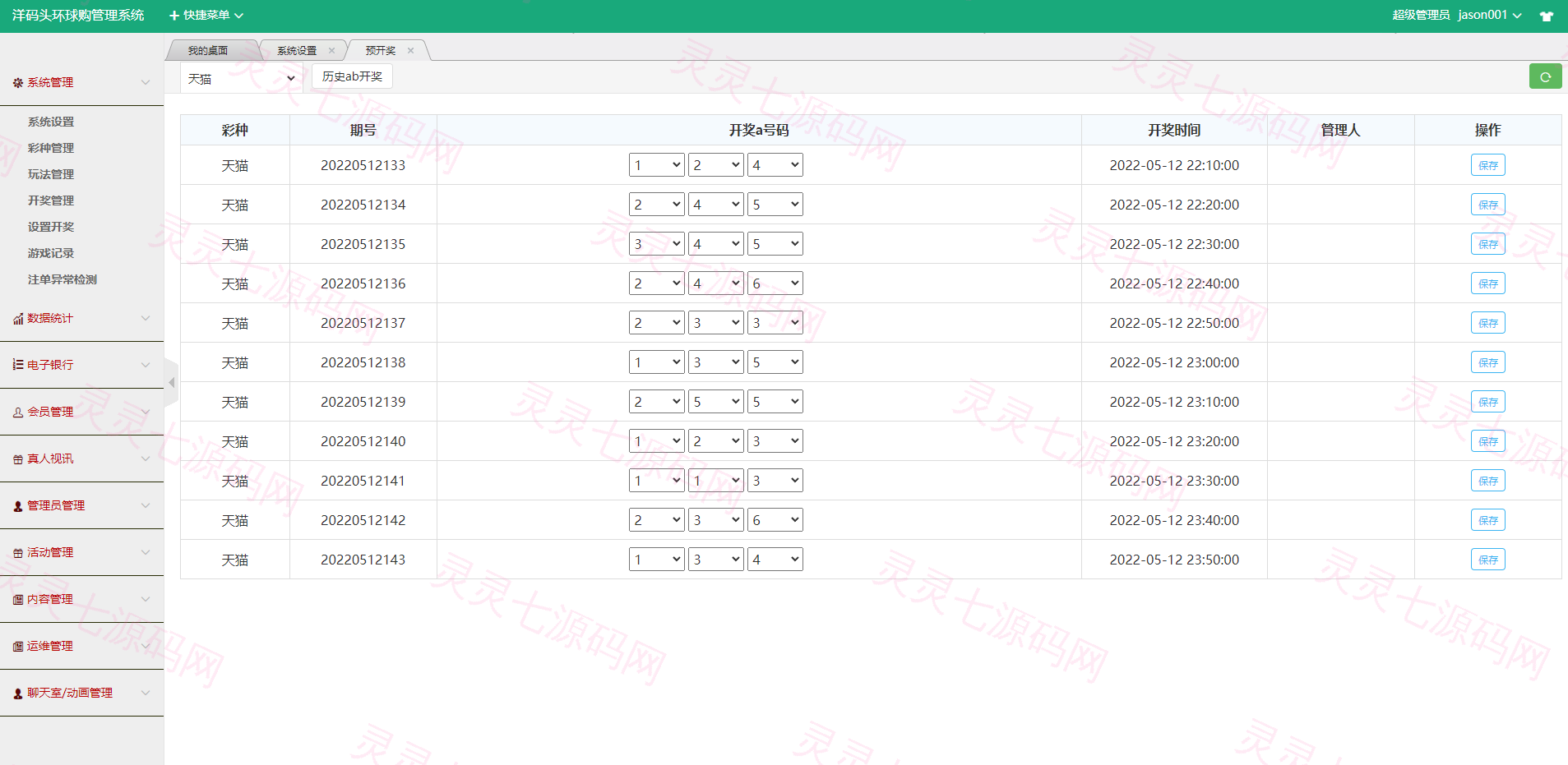Click draw time 2022-05-12 23:00:00
The width and height of the screenshot is (1568, 765).
1174,362
